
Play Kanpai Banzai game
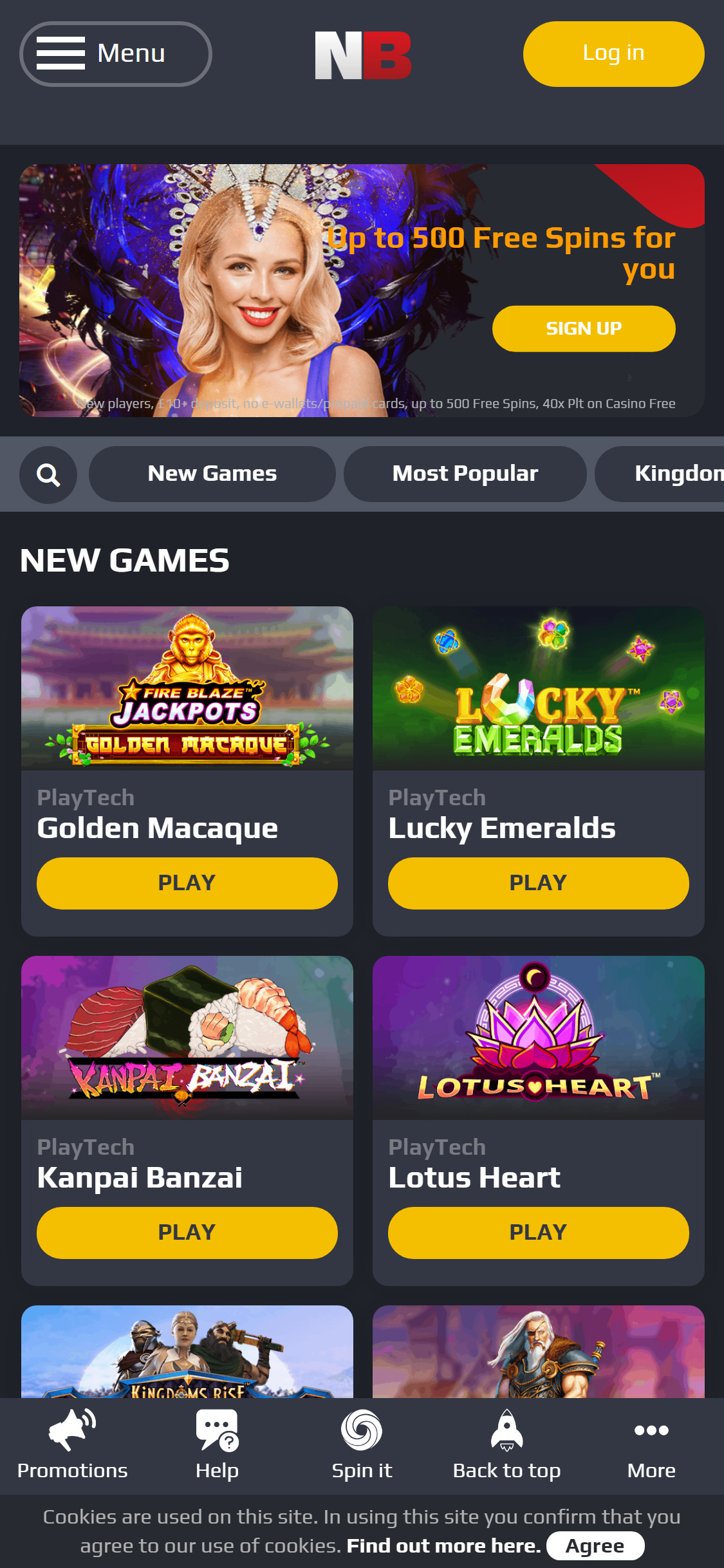pyautogui.click(x=187, y=1233)
